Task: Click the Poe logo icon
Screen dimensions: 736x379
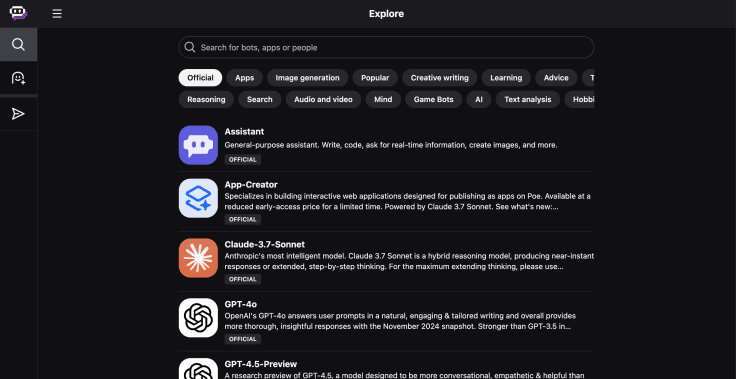Action: tap(18, 13)
